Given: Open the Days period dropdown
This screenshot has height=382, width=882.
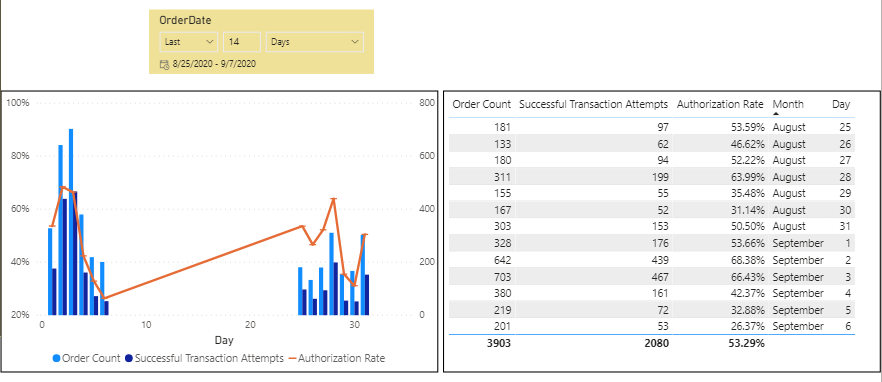Looking at the screenshot, I should [x=314, y=42].
